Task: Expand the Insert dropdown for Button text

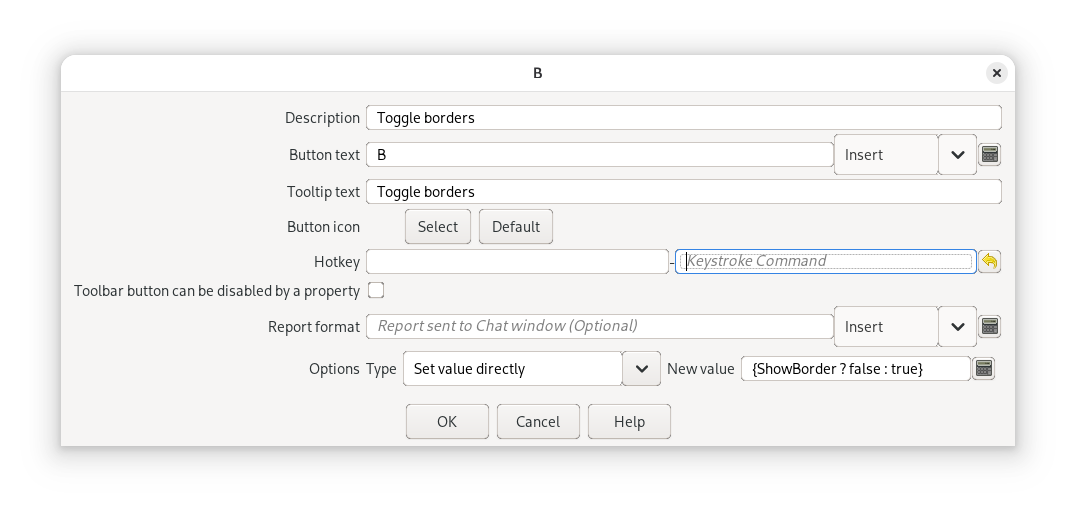Action: click(957, 155)
